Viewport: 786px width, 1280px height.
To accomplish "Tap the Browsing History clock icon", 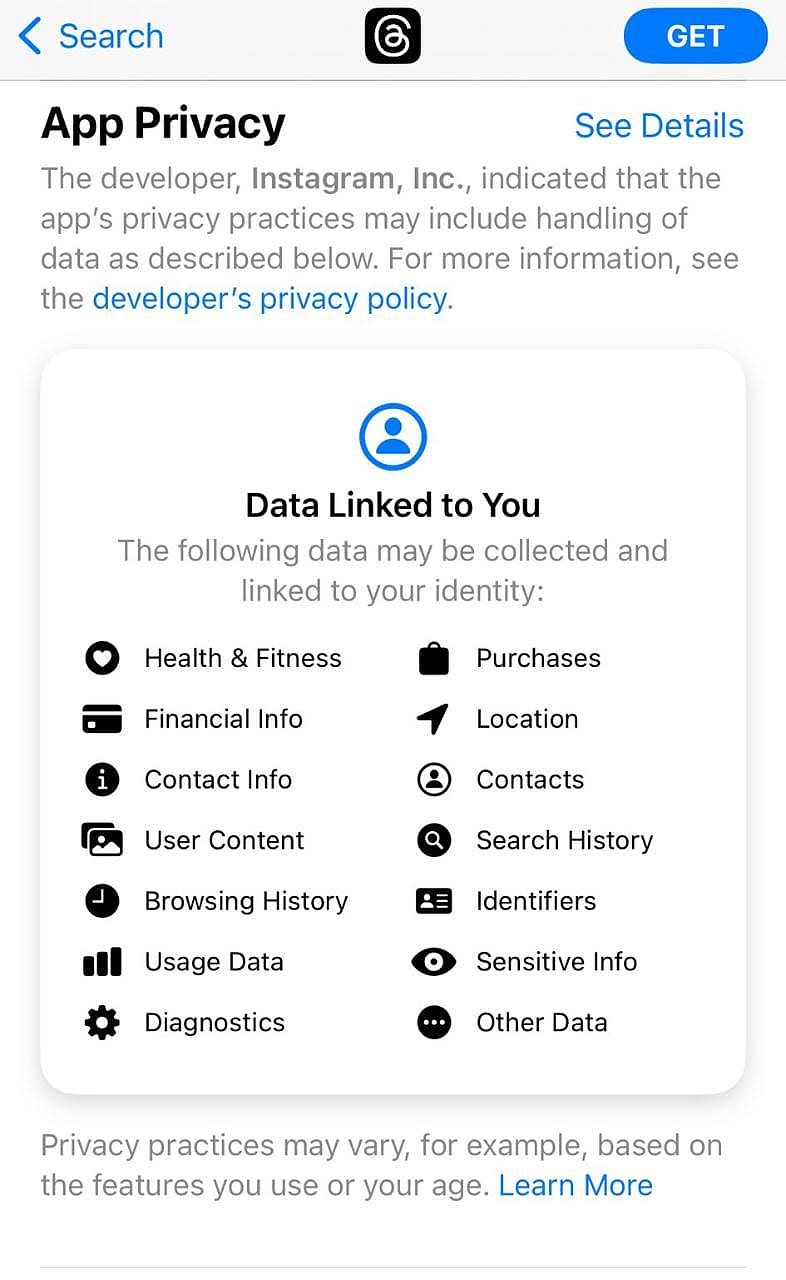I will 102,901.
